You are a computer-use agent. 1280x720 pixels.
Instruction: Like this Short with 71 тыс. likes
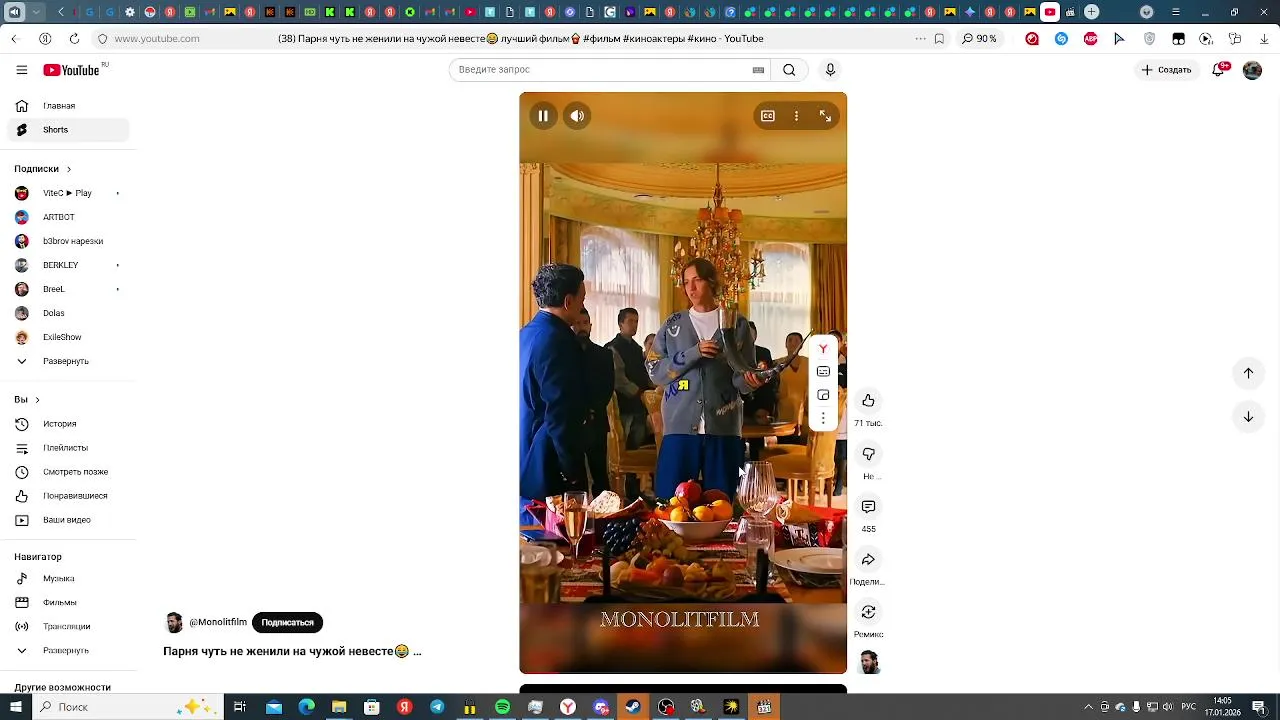(868, 401)
